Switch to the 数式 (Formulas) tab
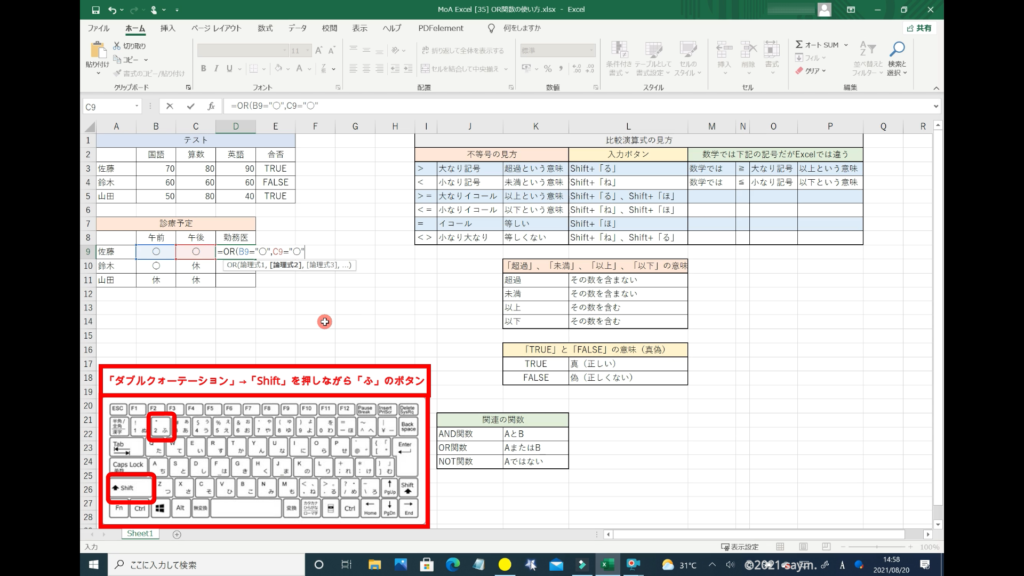The image size is (1024, 576). pyautogui.click(x=266, y=28)
